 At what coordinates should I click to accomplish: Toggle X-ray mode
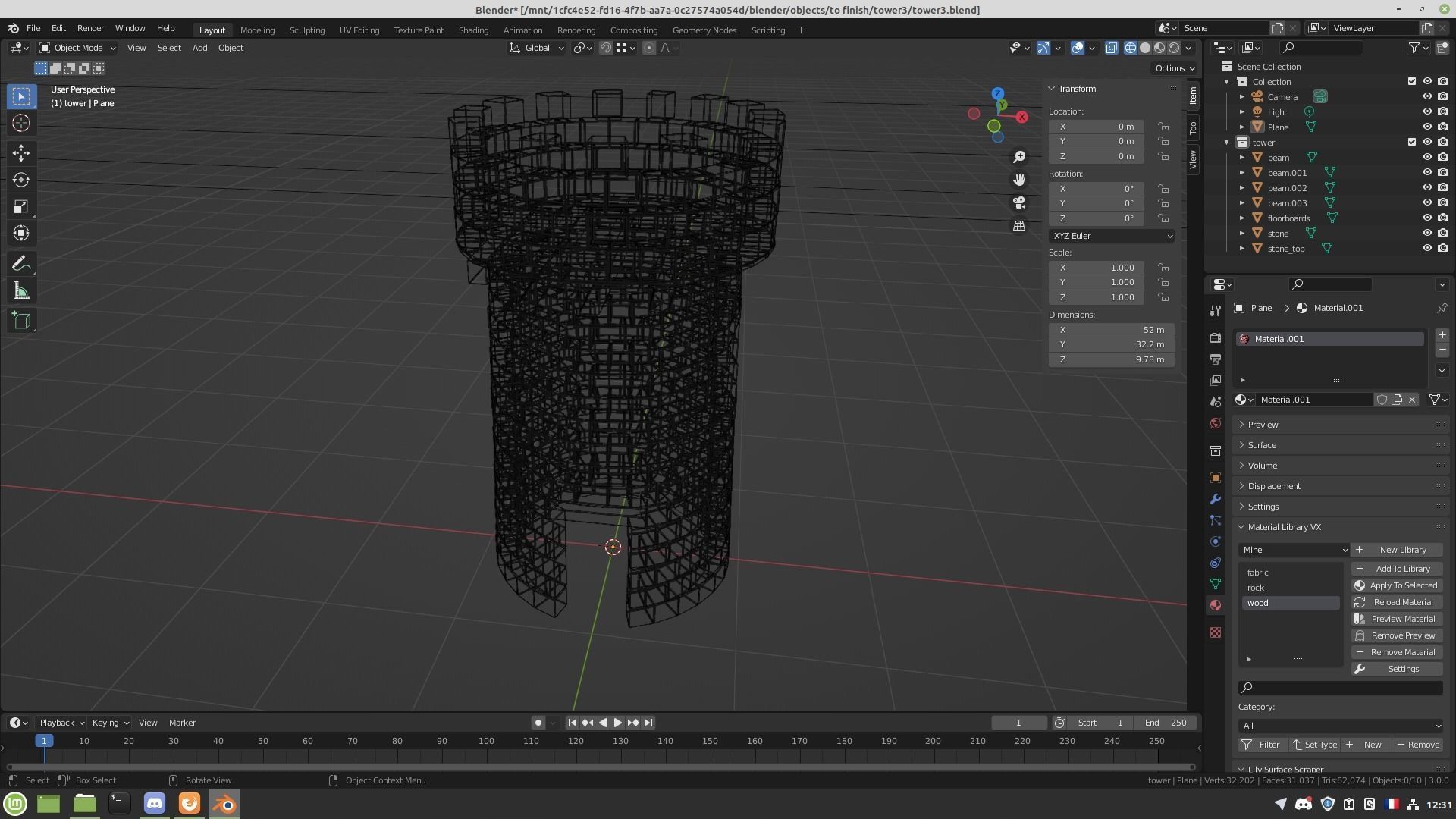[x=1111, y=48]
